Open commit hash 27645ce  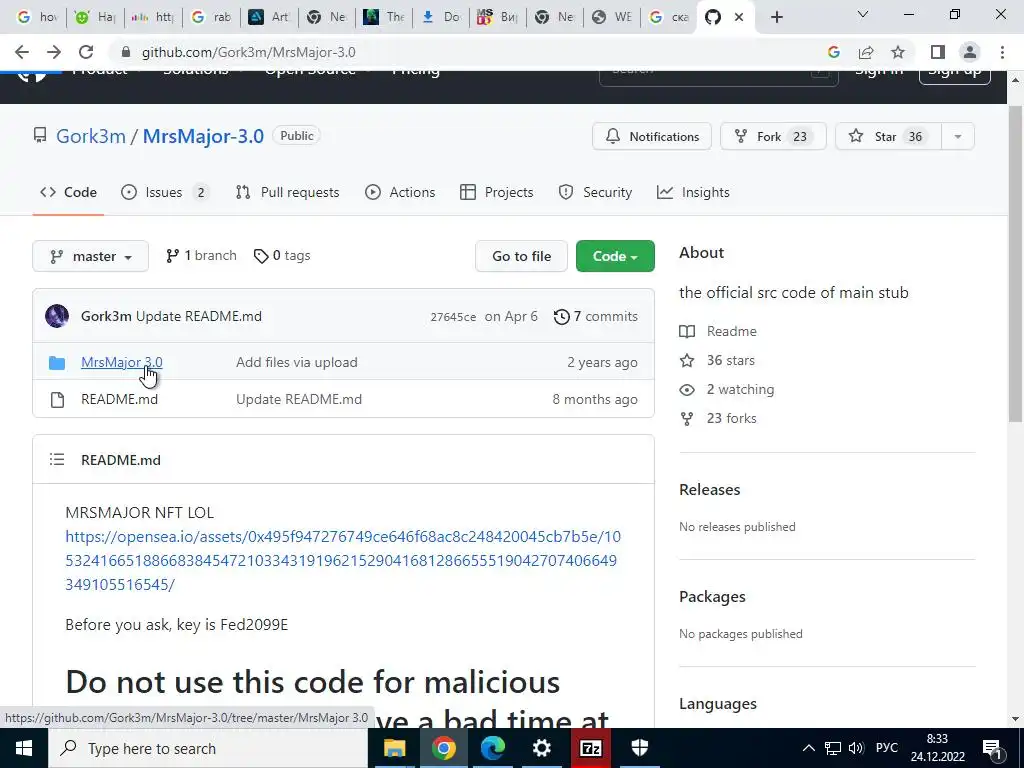tap(453, 317)
